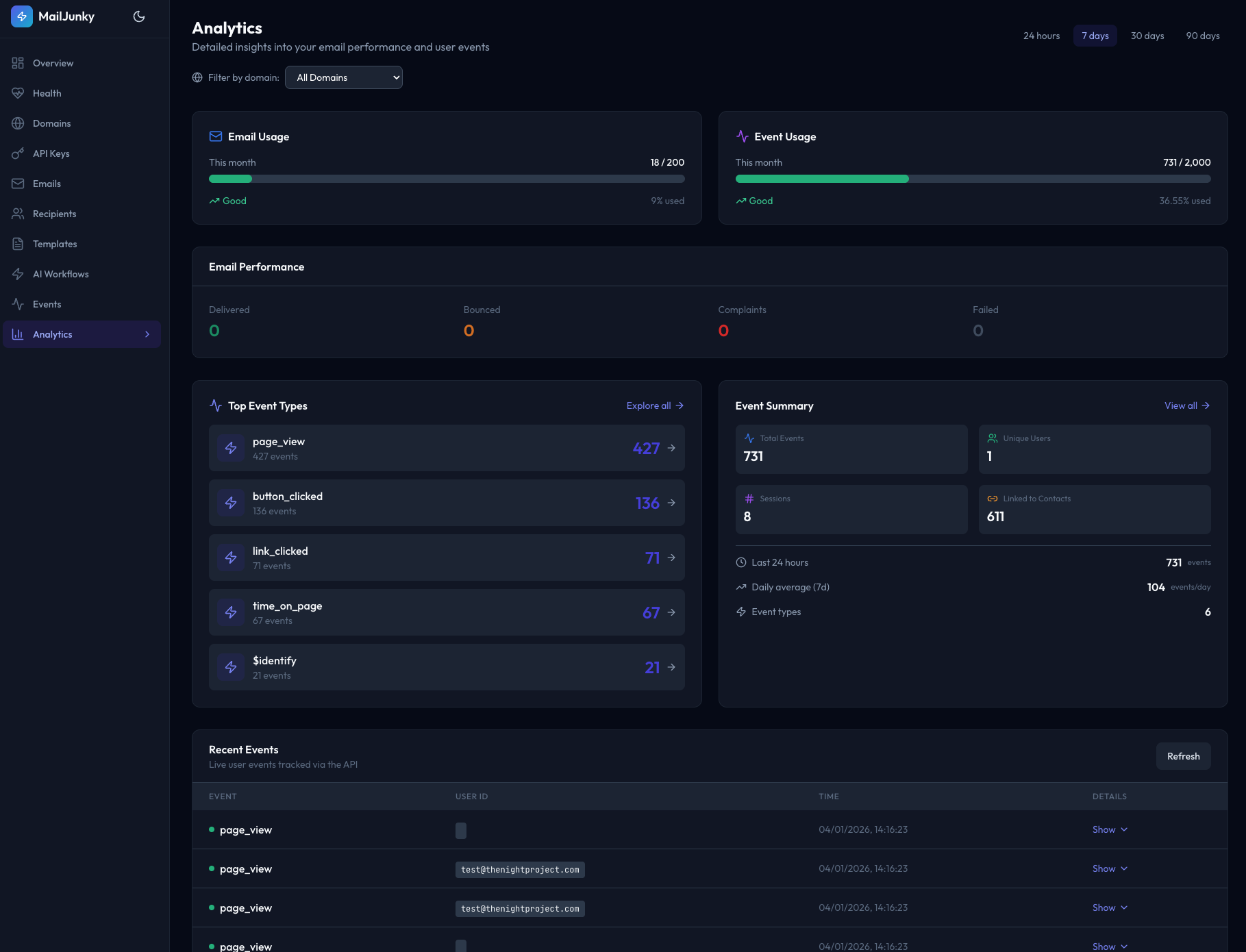Expand the Analytics sidebar chevron
This screenshot has width=1246, height=952.
[x=147, y=334]
